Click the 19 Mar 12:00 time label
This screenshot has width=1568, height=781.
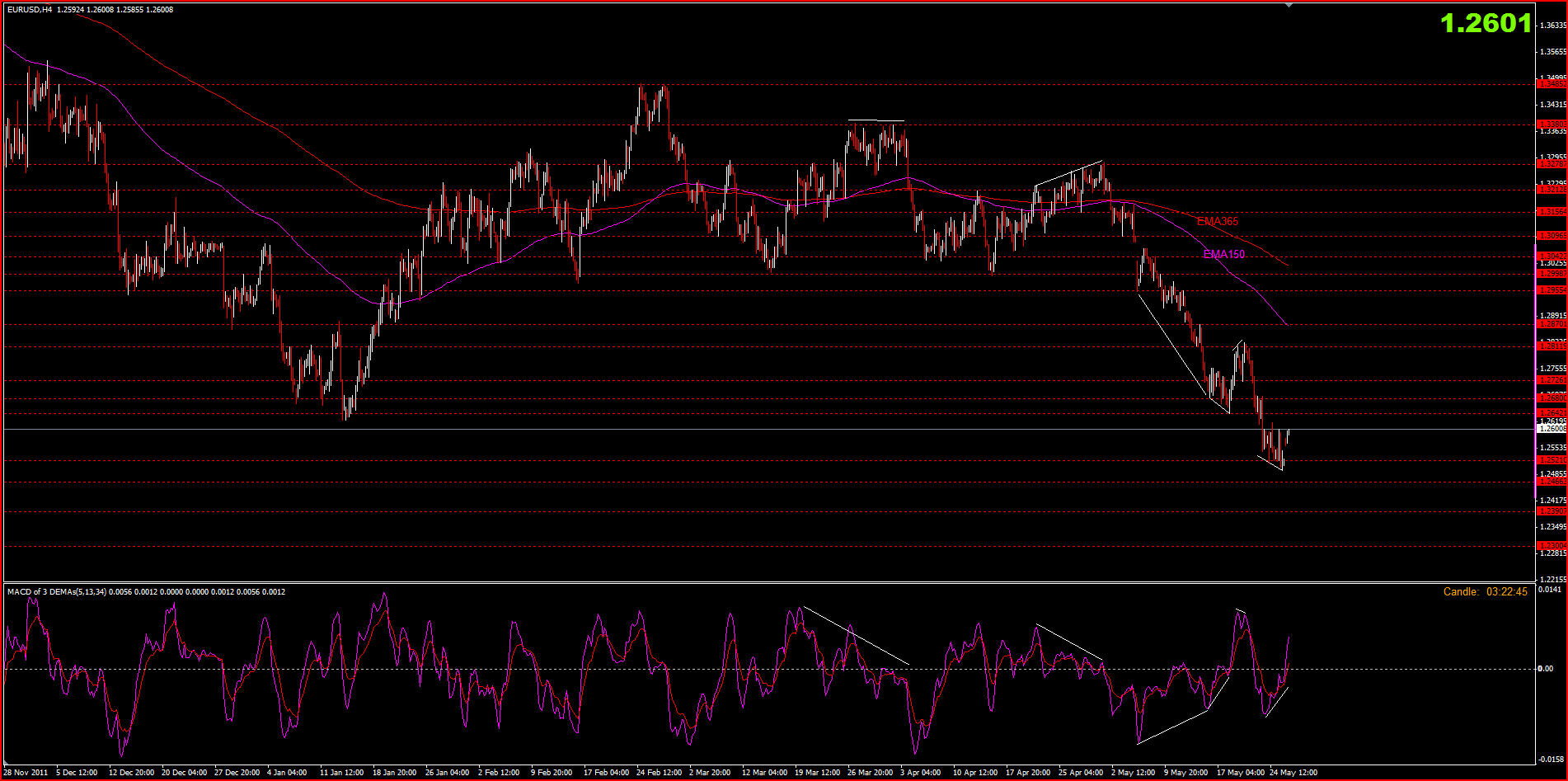coord(817,773)
